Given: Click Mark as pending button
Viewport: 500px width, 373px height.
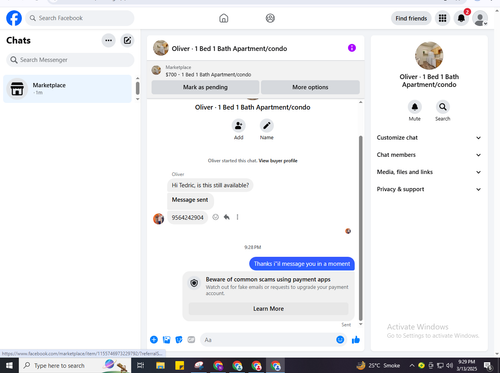Looking at the screenshot, I should click(x=205, y=87).
